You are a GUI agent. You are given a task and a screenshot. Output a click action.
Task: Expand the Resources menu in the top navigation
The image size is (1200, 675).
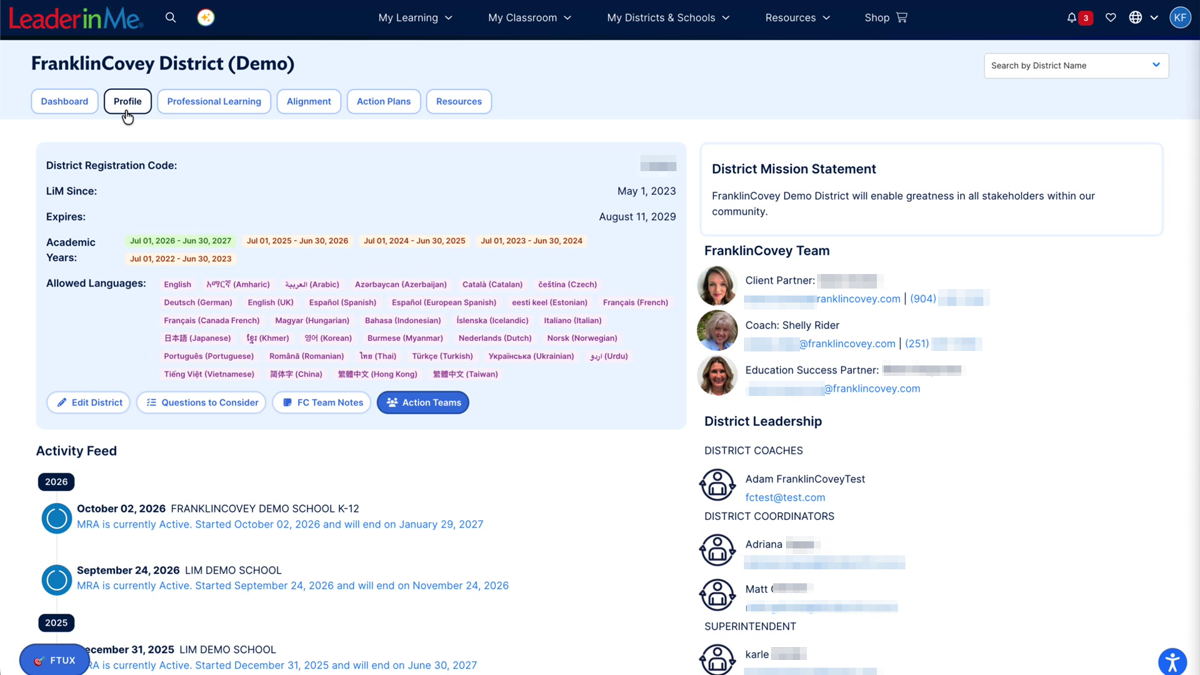tap(797, 18)
